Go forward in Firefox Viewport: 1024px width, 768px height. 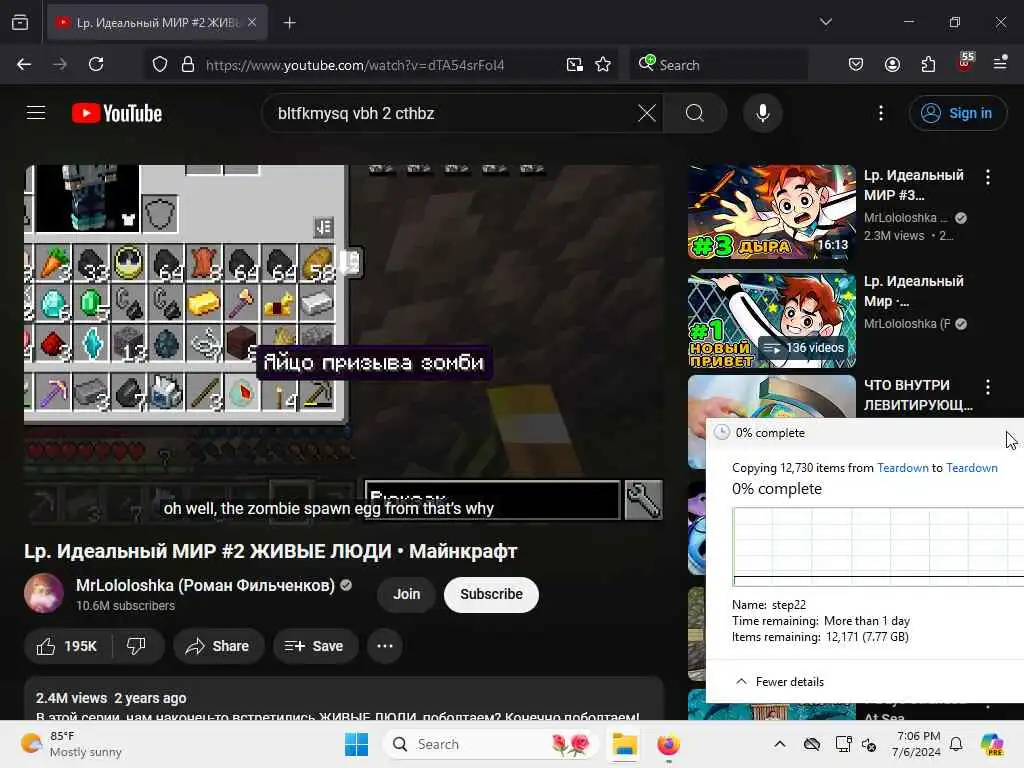pyautogui.click(x=60, y=64)
